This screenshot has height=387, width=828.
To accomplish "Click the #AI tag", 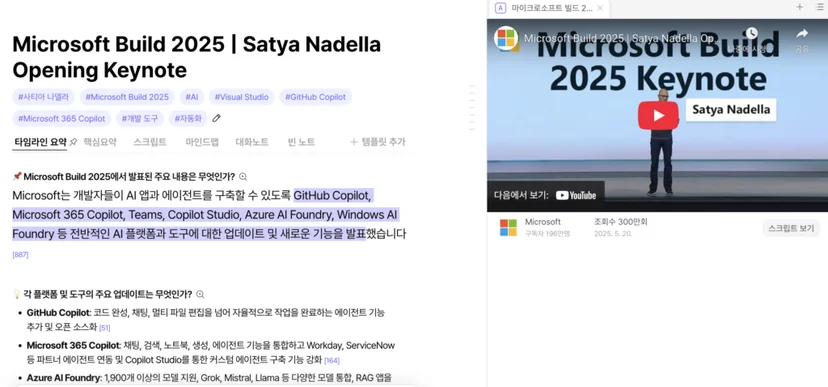I will point(192,97).
